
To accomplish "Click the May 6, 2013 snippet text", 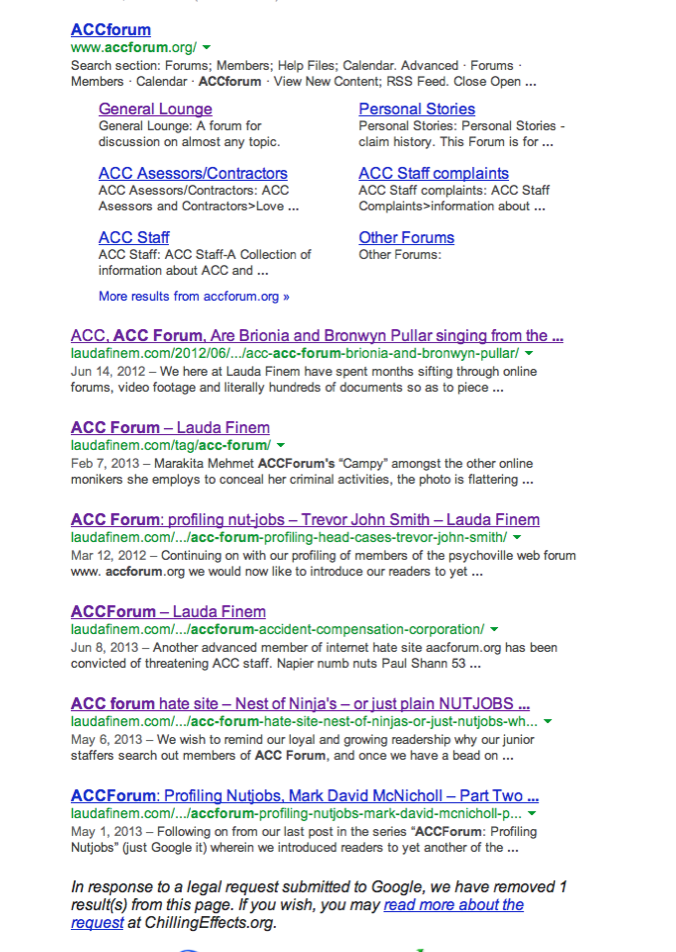I will [x=302, y=748].
